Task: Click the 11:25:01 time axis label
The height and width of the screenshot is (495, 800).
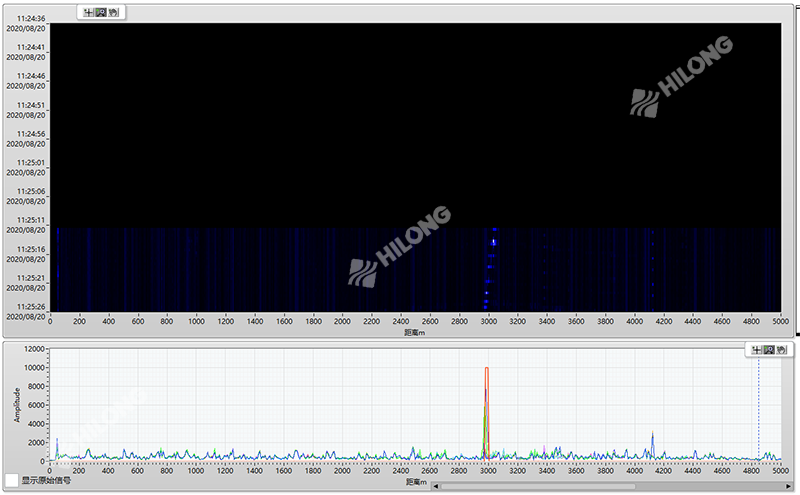Action: coord(31,163)
